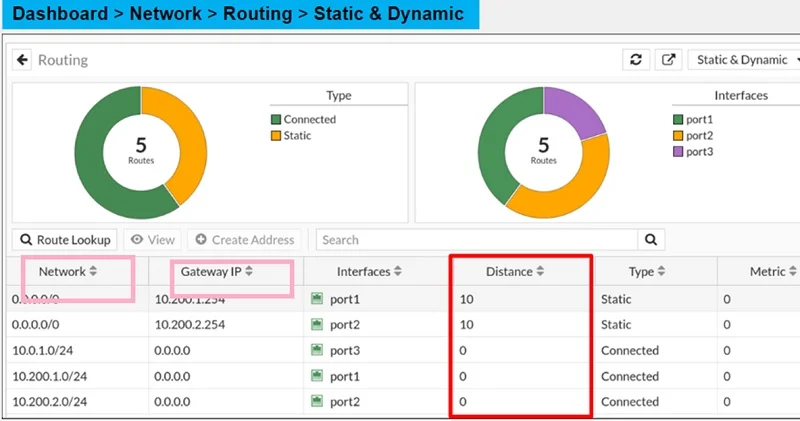Sort by the Gateway IP column header
Image resolution: width=800 pixels, height=421 pixels.
point(217,271)
